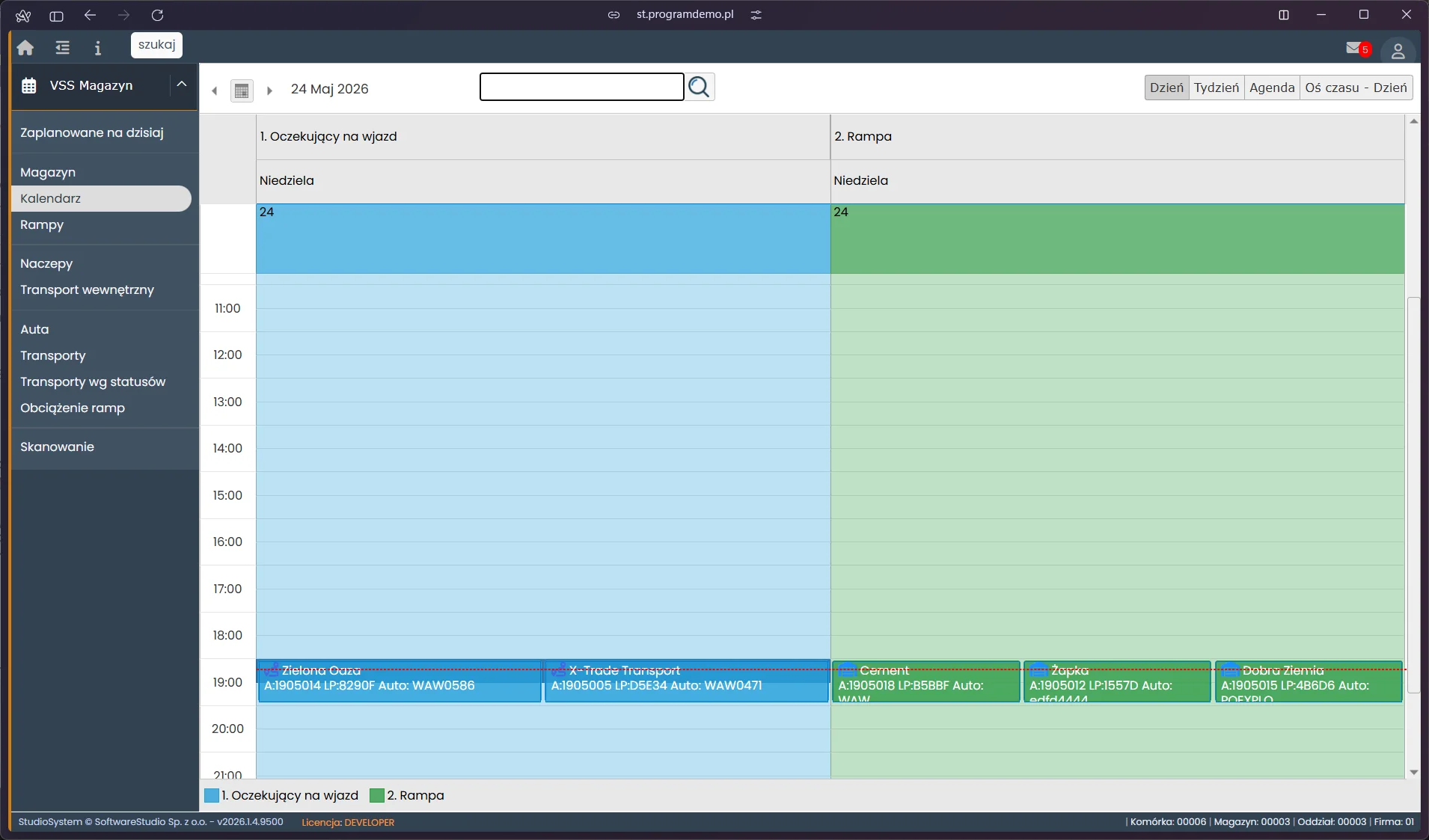Switch to Tydzień view
Viewport: 1429px width, 840px height.
tap(1217, 88)
